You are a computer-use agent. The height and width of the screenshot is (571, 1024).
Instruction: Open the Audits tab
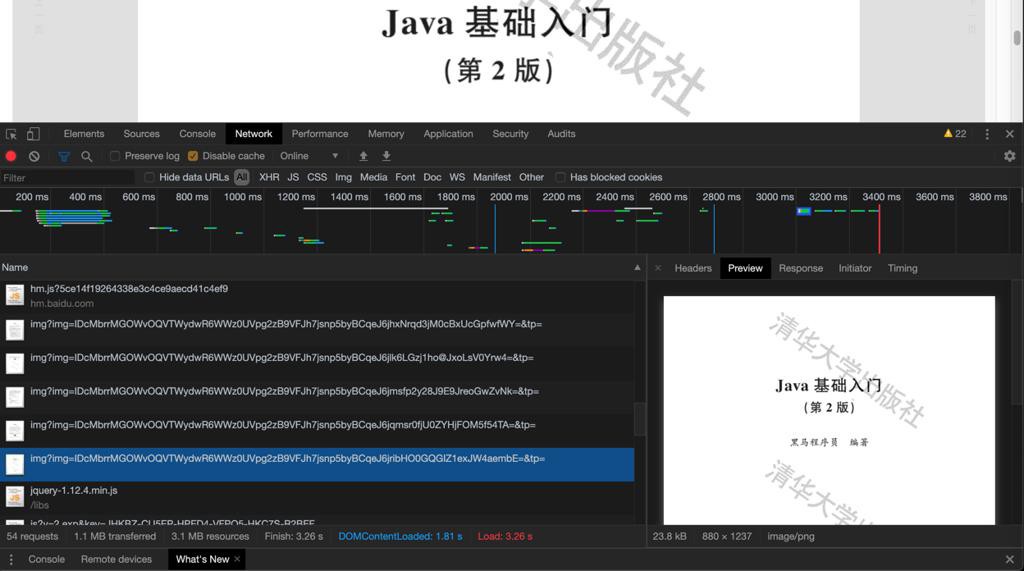[562, 134]
